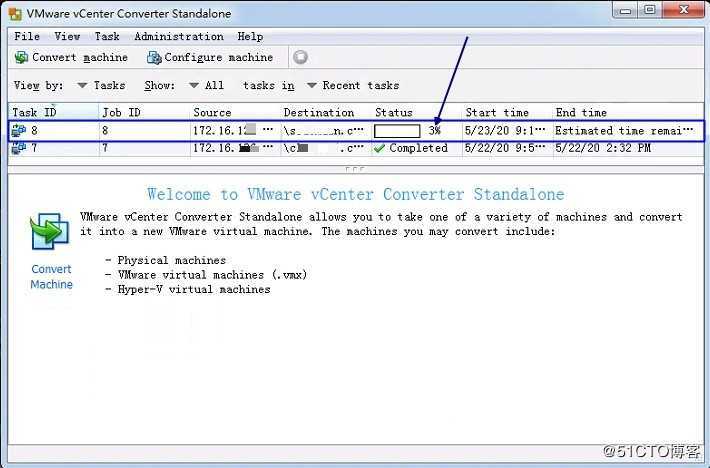Click the VMware Converter title bar app icon
The image size is (710, 468).
coord(15,14)
